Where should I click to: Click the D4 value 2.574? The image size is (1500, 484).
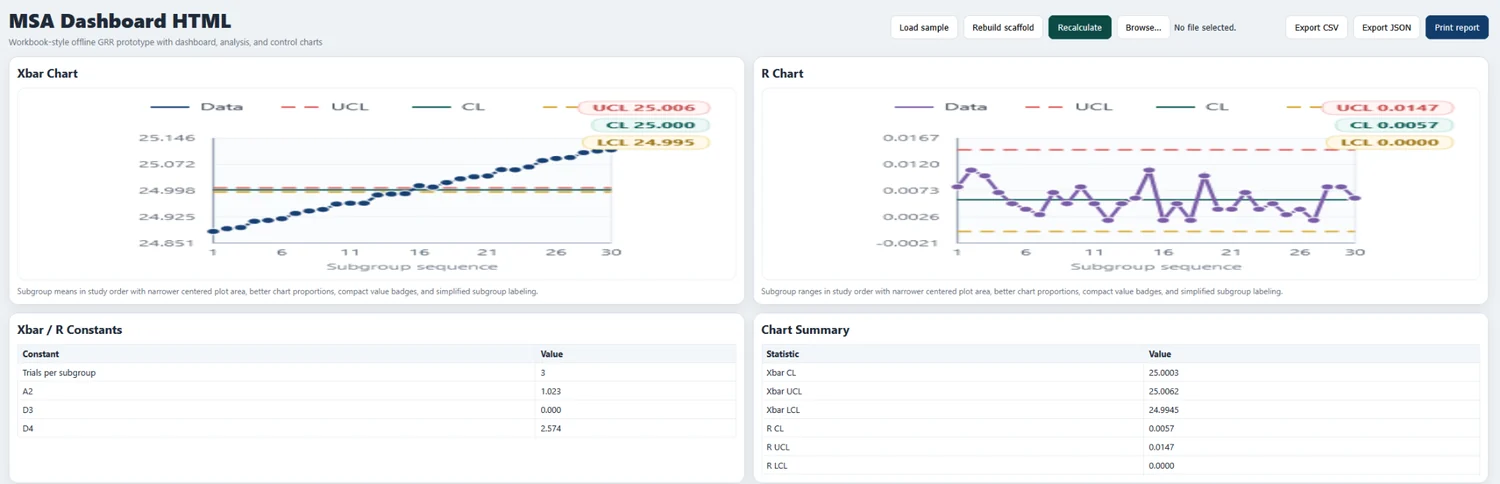pos(551,429)
